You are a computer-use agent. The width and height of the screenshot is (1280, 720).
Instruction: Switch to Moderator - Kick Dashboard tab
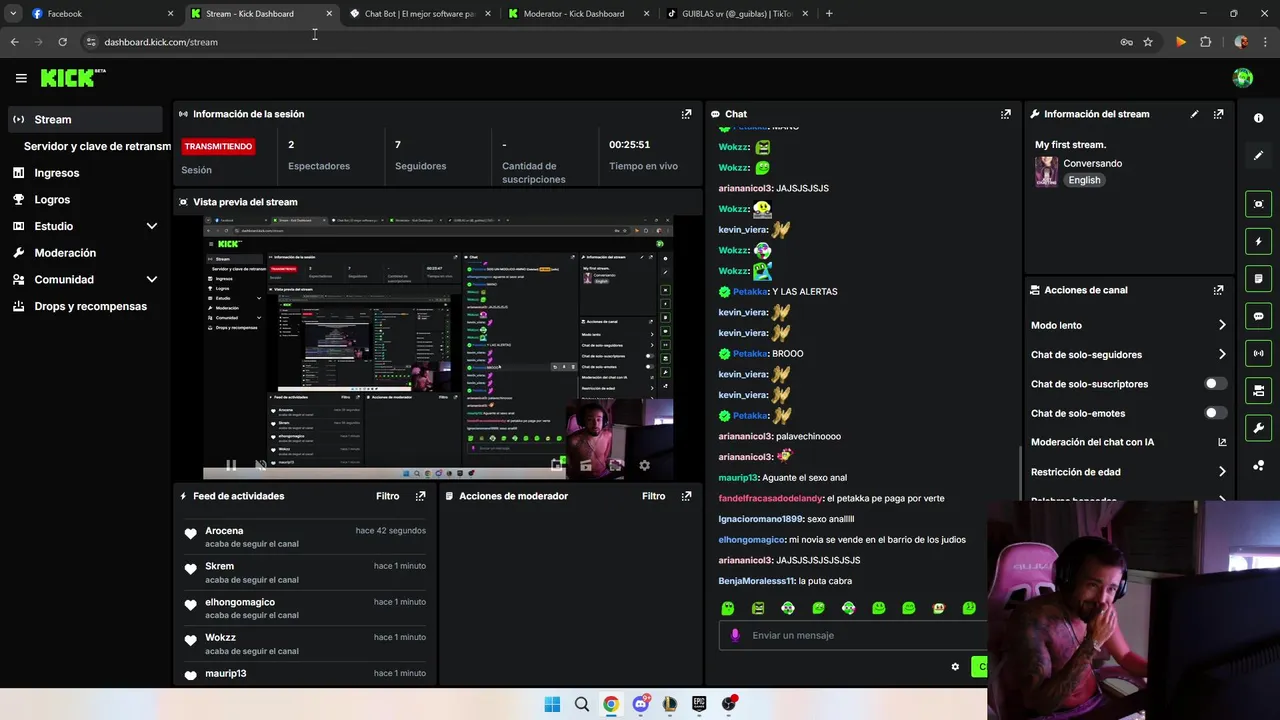click(577, 14)
